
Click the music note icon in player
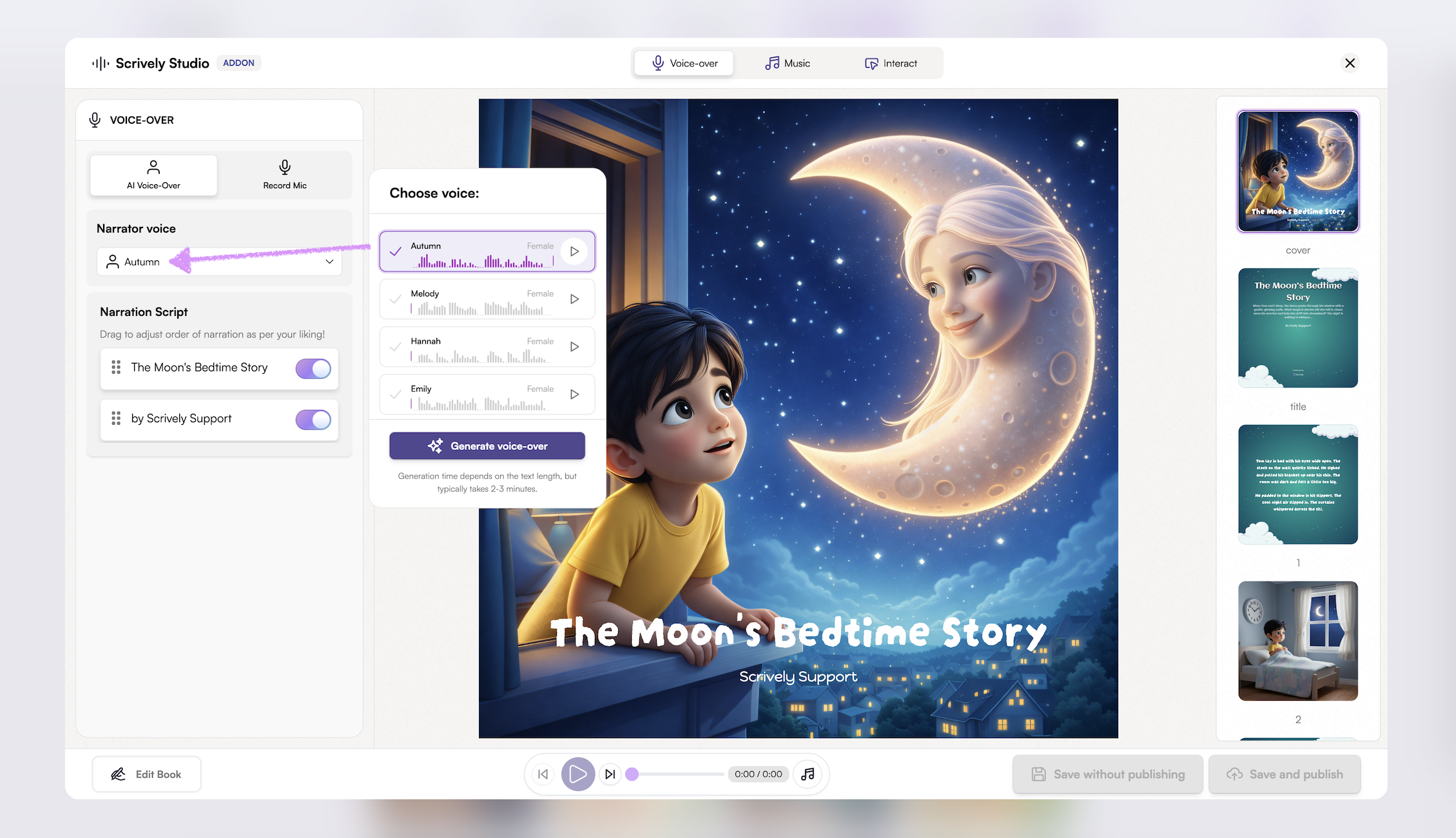tap(808, 774)
